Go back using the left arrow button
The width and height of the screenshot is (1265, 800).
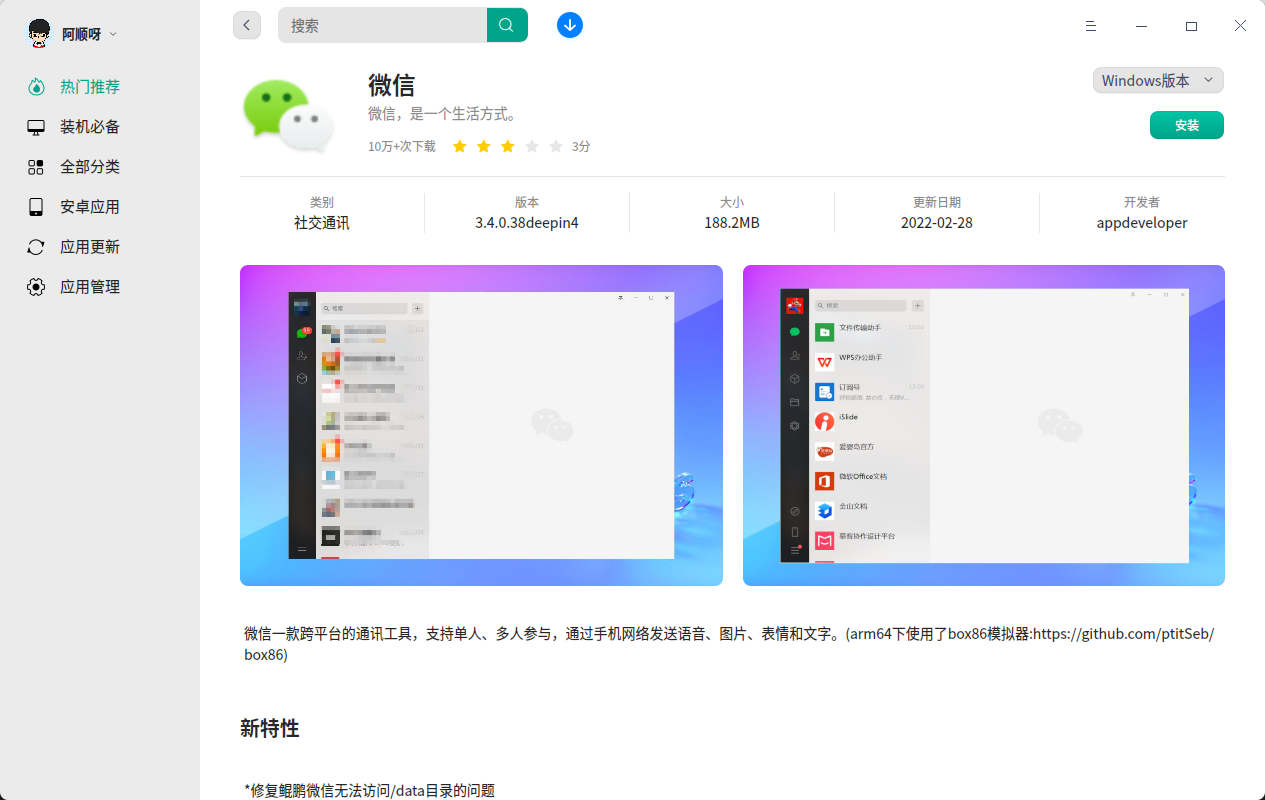pos(247,24)
